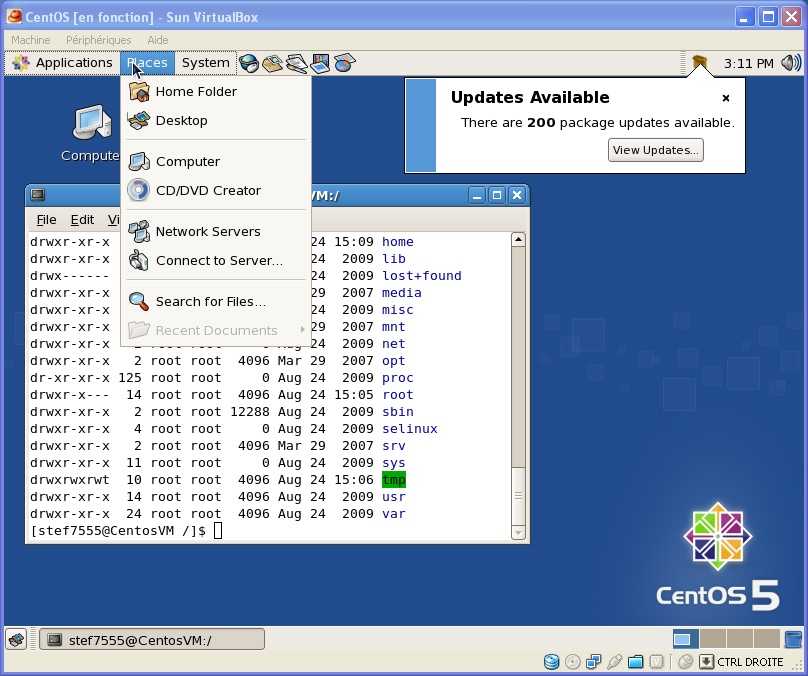Click VirtualBox shared folders status icon
The height and width of the screenshot is (676, 808).
(x=636, y=662)
